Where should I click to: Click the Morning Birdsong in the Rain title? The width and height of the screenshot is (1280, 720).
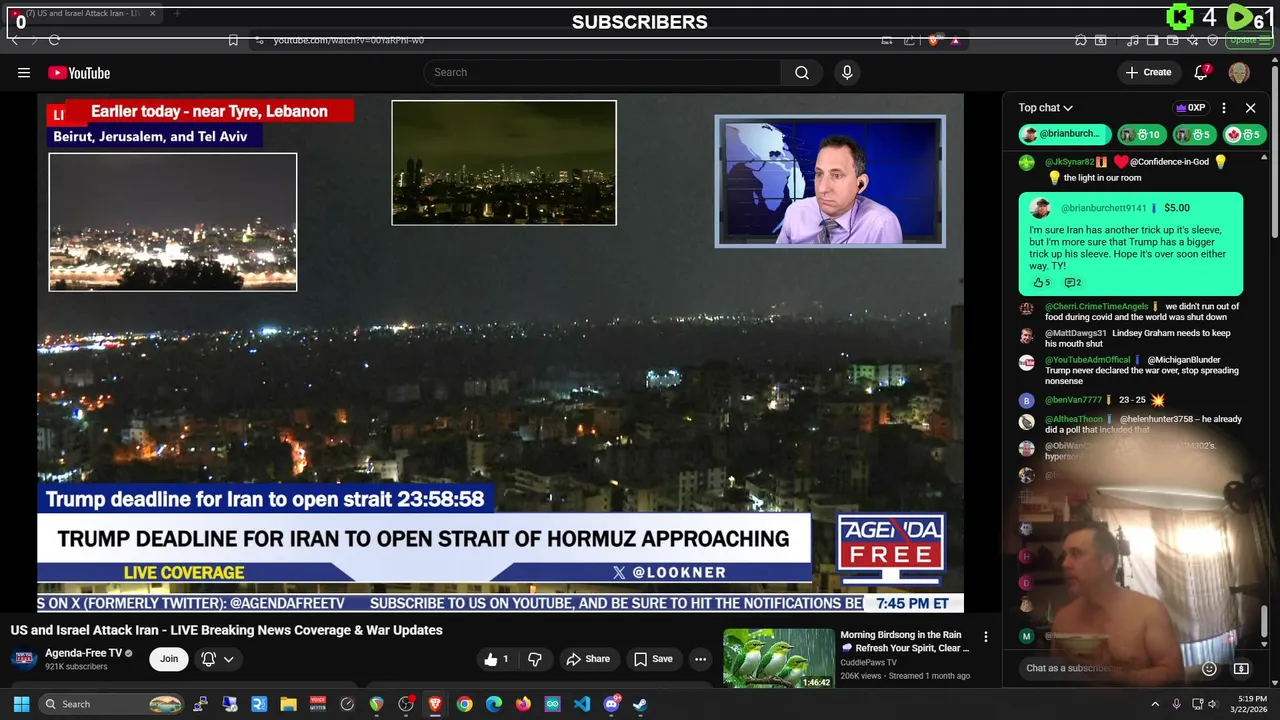905,641
